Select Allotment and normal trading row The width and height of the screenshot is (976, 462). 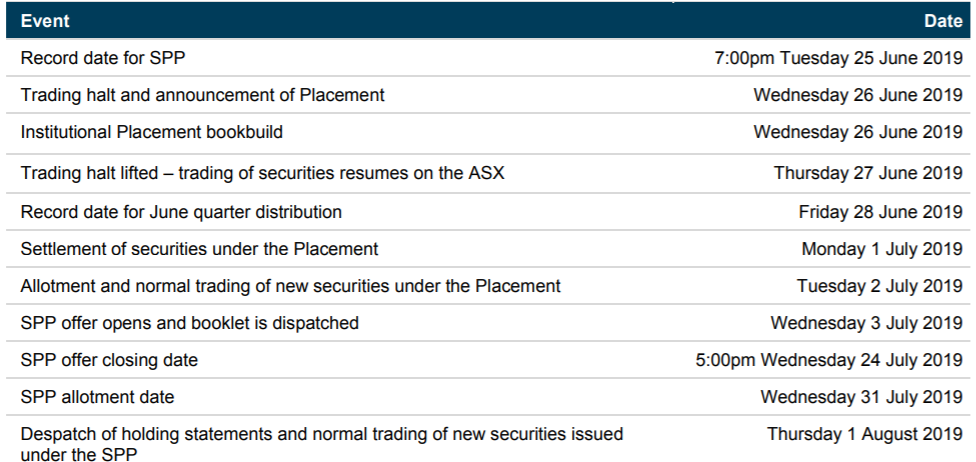(488, 286)
